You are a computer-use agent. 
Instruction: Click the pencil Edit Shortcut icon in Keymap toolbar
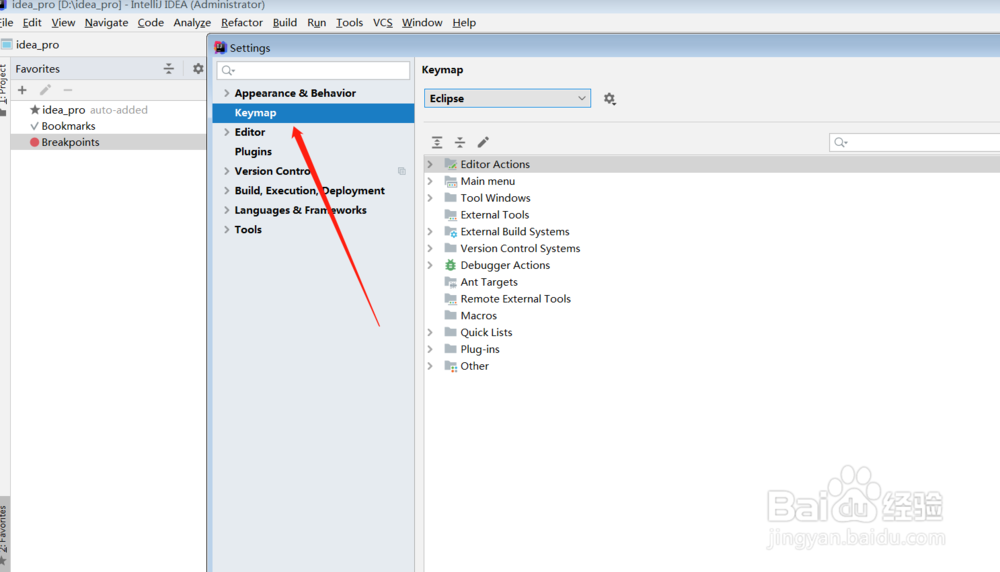pyautogui.click(x=483, y=142)
